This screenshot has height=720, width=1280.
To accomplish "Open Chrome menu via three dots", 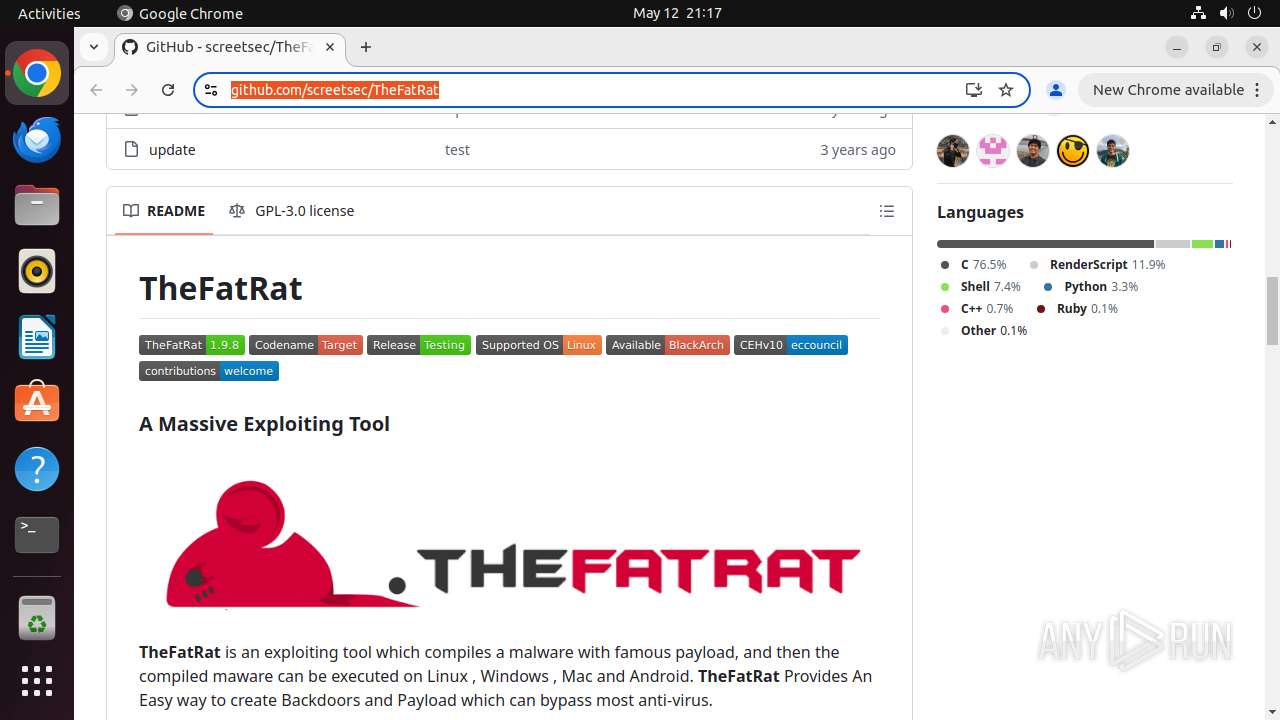I will [x=1257, y=90].
